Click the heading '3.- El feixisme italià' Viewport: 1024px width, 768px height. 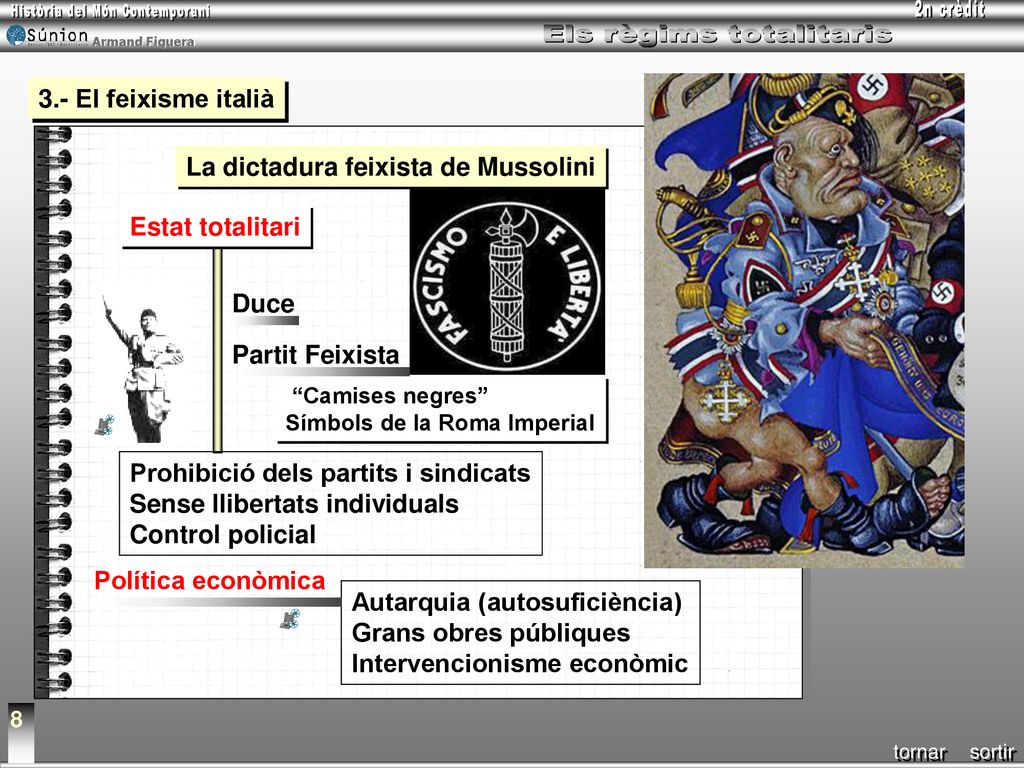(x=157, y=99)
